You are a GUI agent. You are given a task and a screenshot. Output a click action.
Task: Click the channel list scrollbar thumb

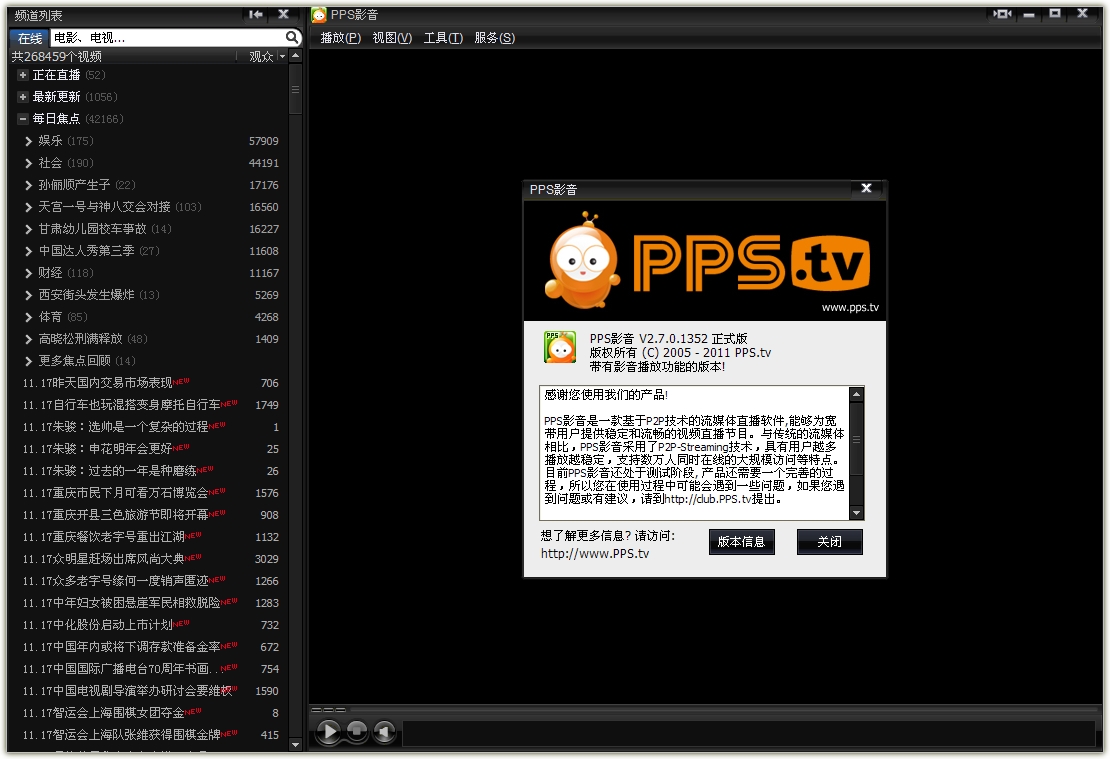point(295,89)
